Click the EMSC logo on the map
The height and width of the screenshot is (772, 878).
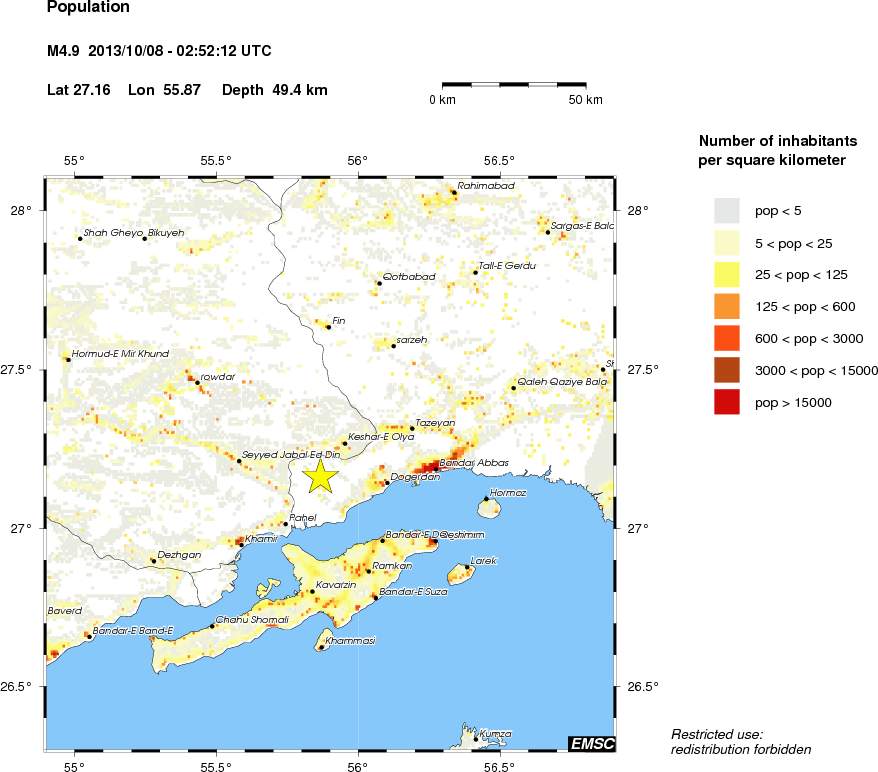pos(591,743)
